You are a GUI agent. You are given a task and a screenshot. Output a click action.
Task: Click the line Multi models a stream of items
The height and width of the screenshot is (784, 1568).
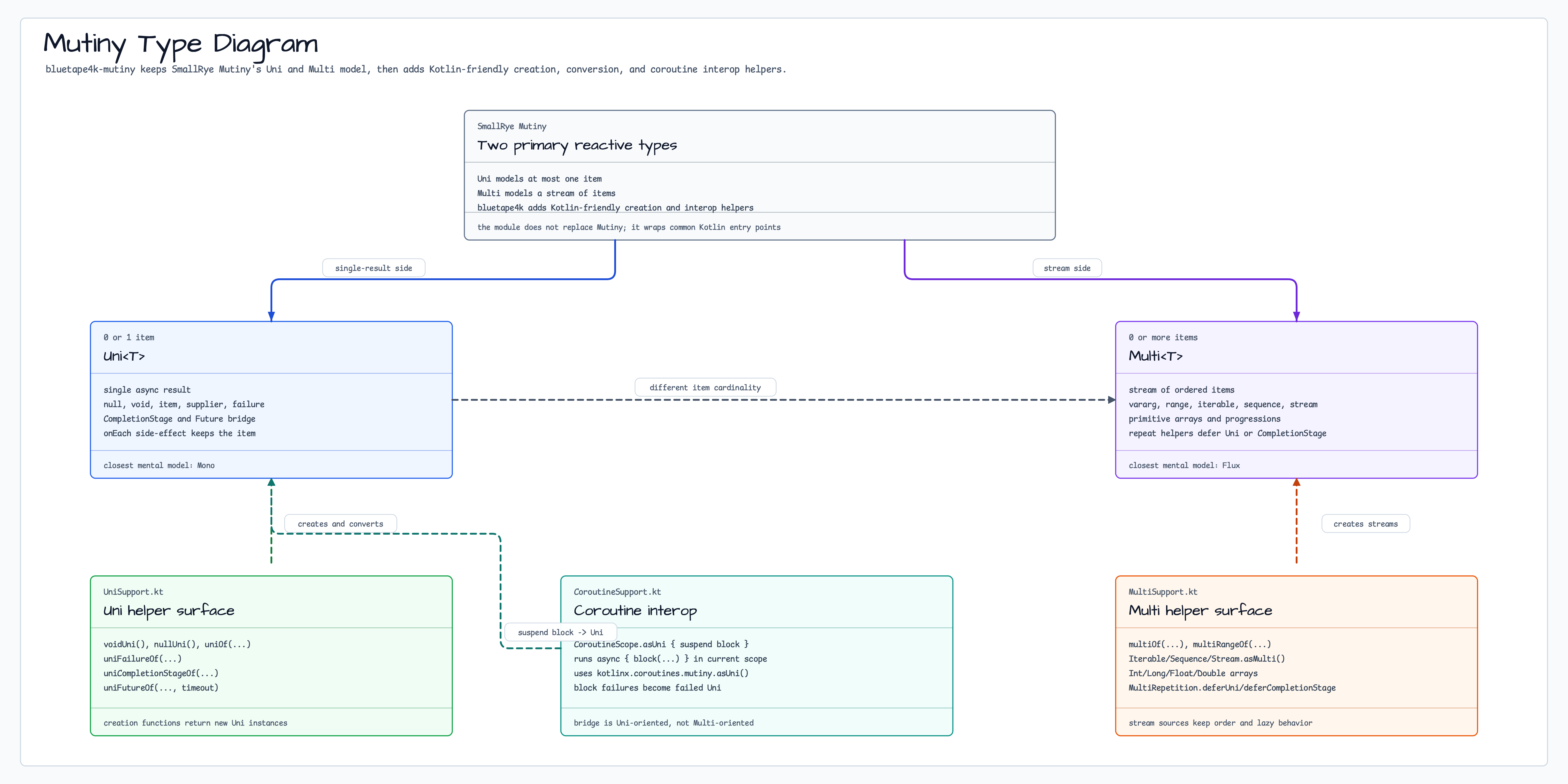pos(546,194)
